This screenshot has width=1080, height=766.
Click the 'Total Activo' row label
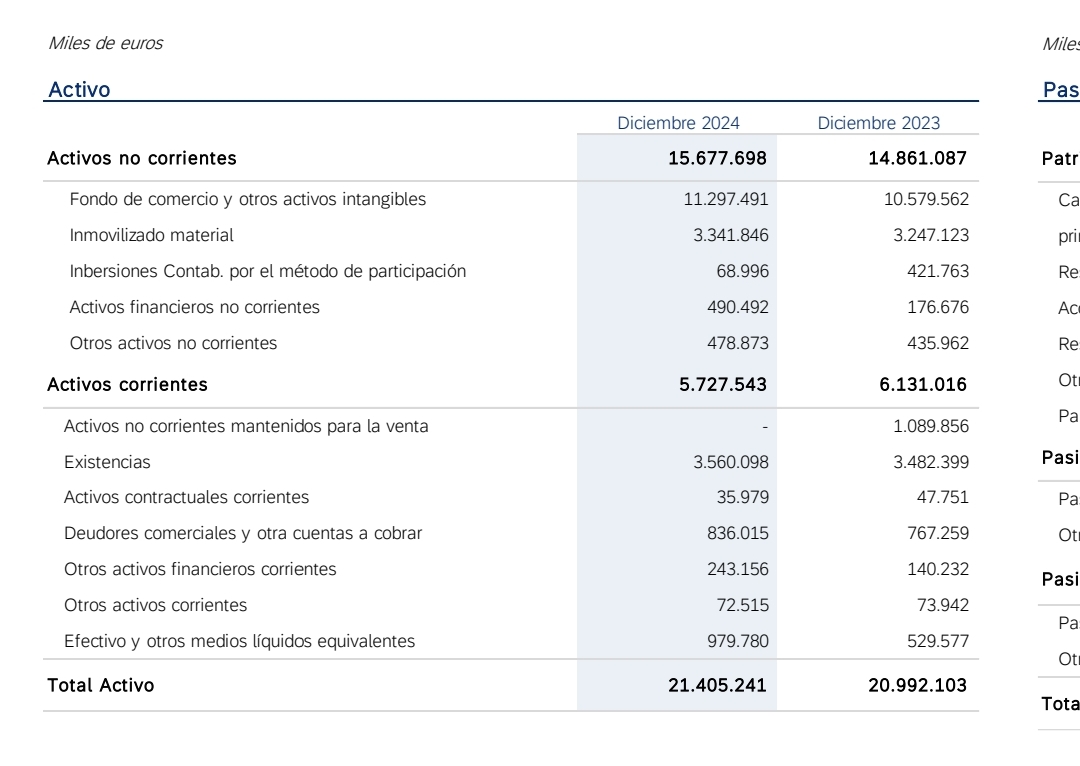[101, 685]
